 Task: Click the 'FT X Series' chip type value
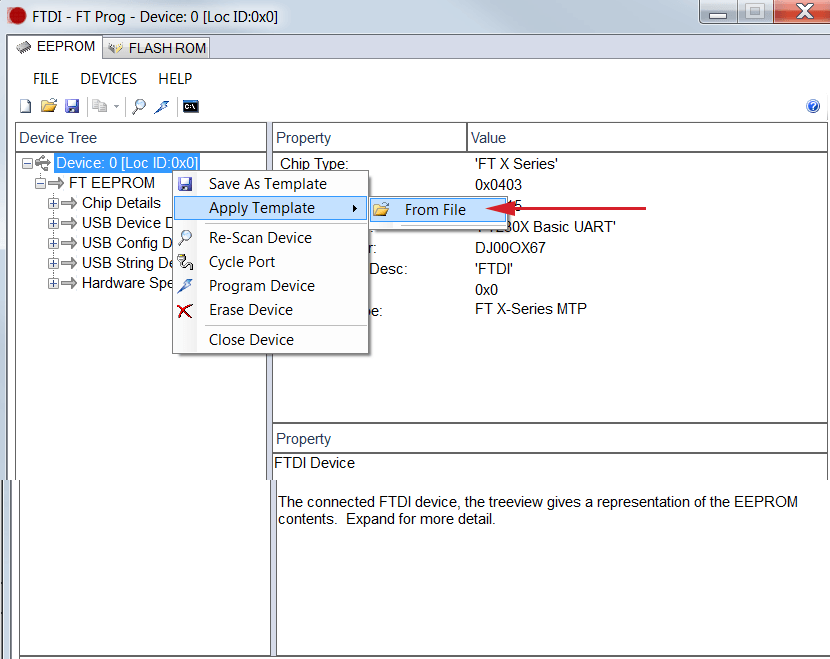516,164
